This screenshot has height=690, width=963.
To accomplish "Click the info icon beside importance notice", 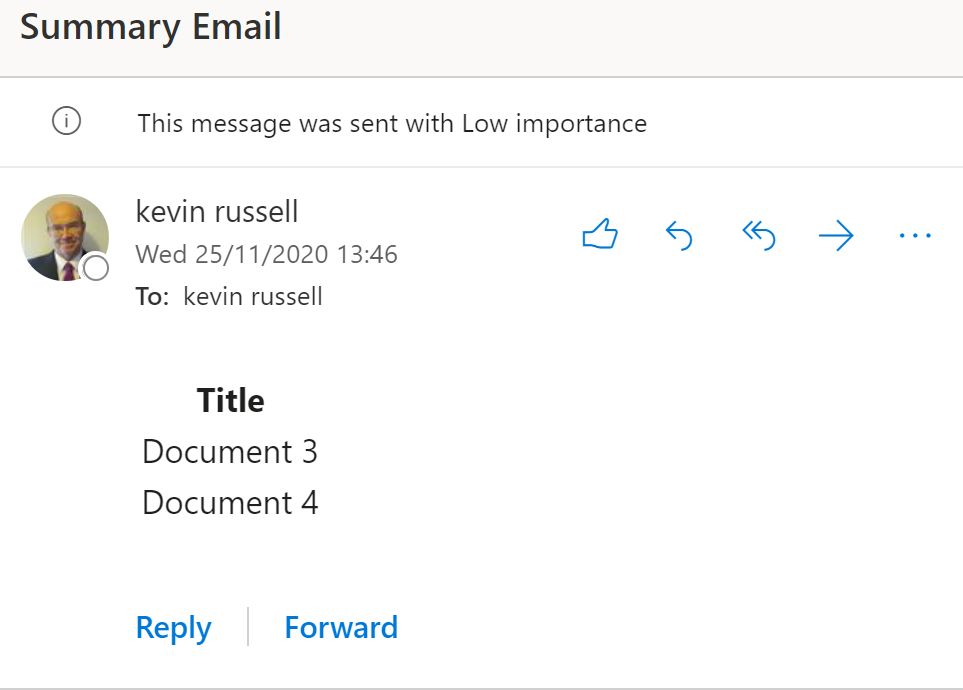I will coord(66,120).
